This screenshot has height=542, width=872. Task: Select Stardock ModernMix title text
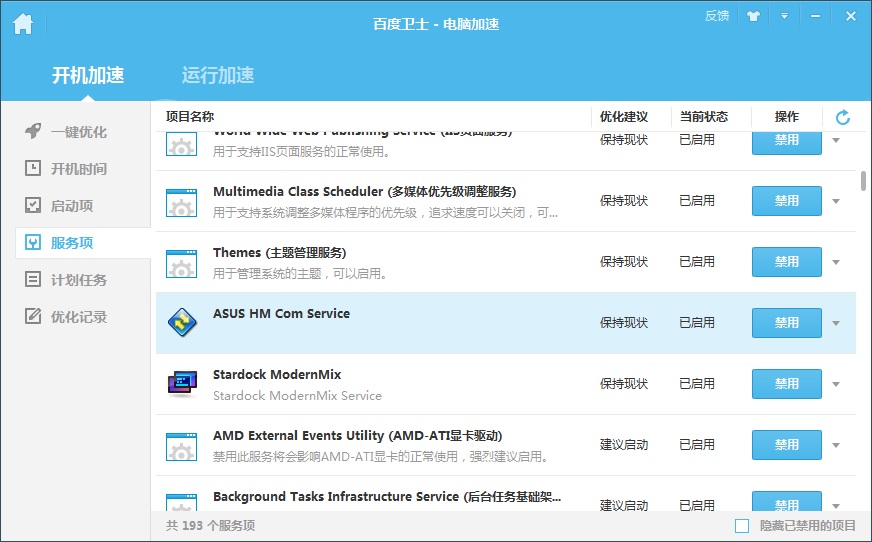[277, 375]
